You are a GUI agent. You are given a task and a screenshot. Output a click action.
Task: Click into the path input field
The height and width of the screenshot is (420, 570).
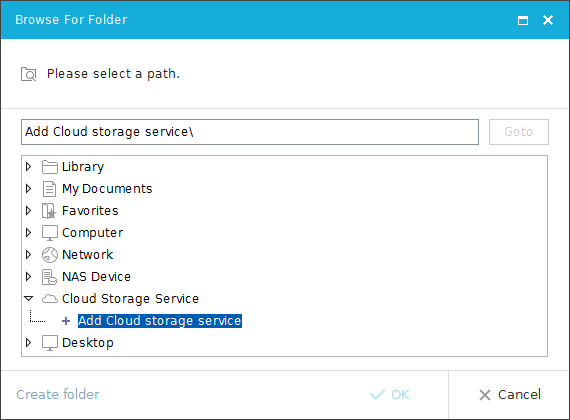pos(250,132)
